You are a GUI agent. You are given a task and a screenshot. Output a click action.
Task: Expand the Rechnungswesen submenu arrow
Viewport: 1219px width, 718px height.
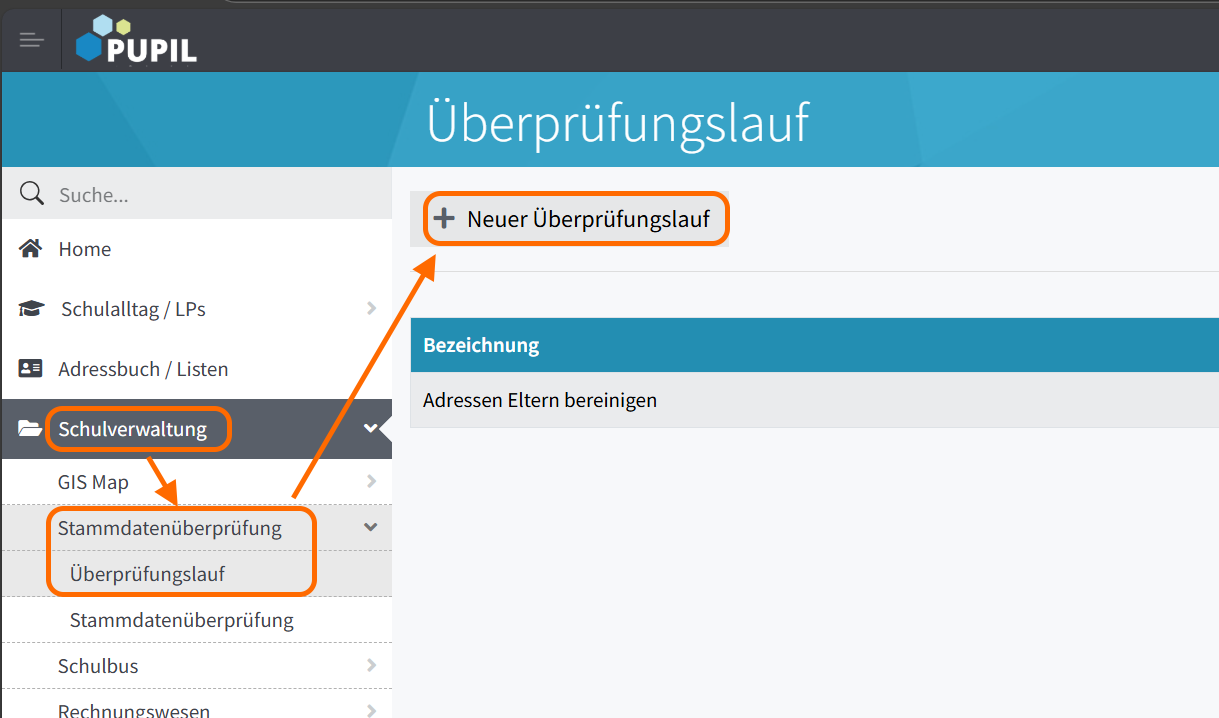(371, 711)
